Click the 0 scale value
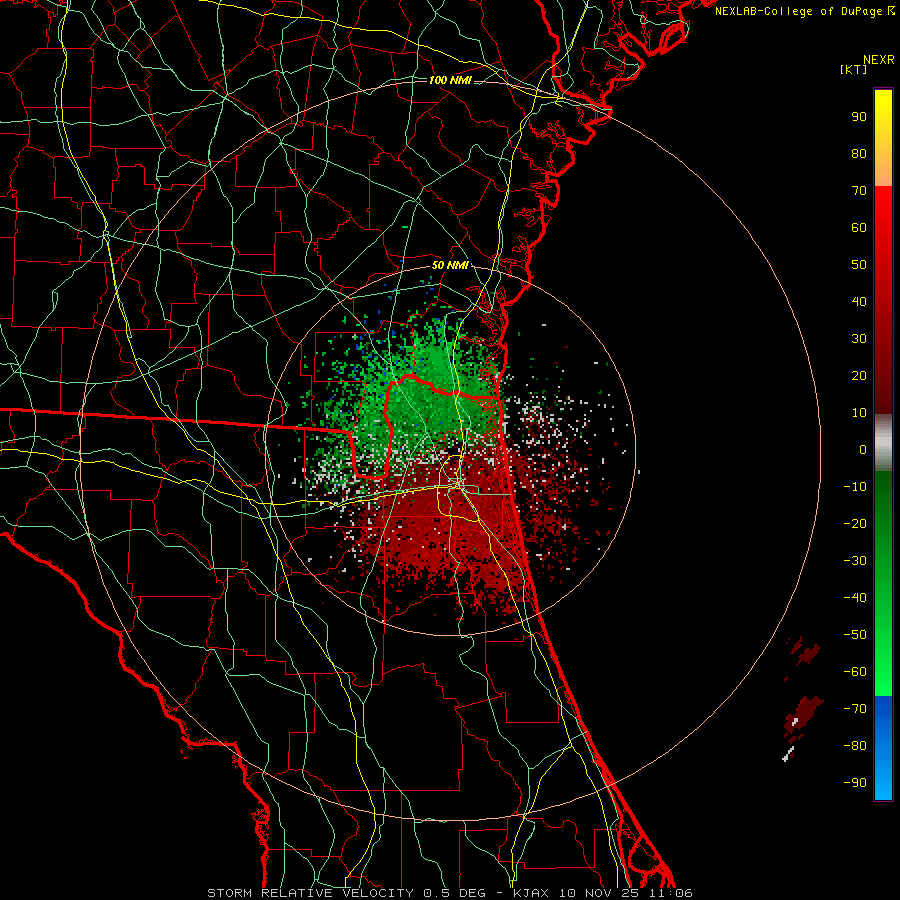Image resolution: width=900 pixels, height=900 pixels. 863,450
